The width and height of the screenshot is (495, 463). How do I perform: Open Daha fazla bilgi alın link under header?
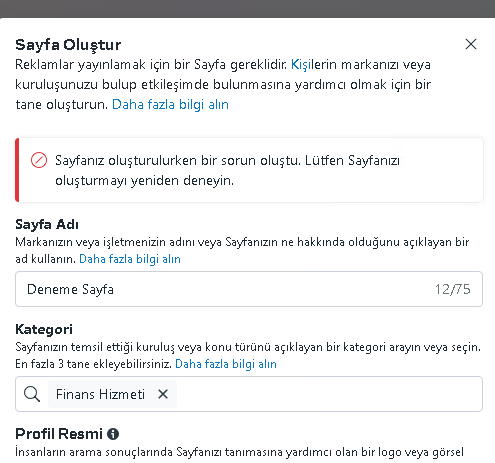(170, 104)
